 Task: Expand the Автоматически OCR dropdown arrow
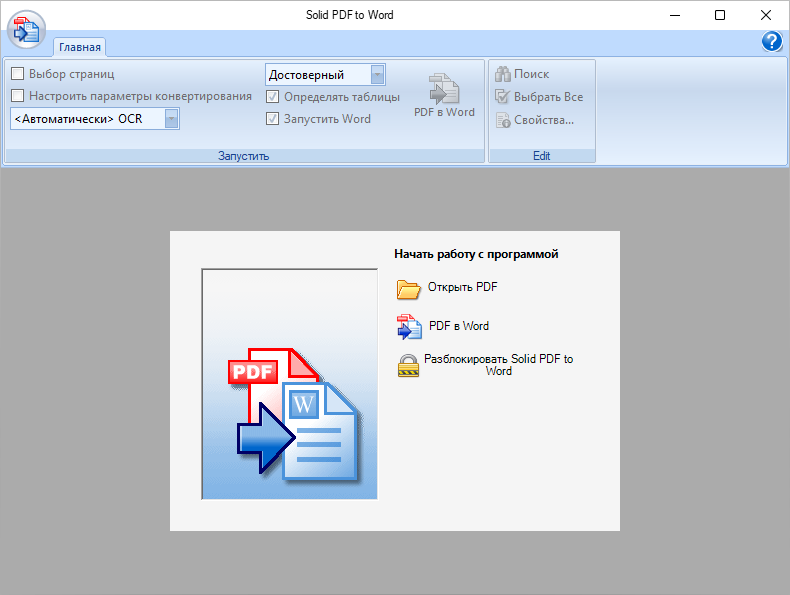tap(171, 119)
